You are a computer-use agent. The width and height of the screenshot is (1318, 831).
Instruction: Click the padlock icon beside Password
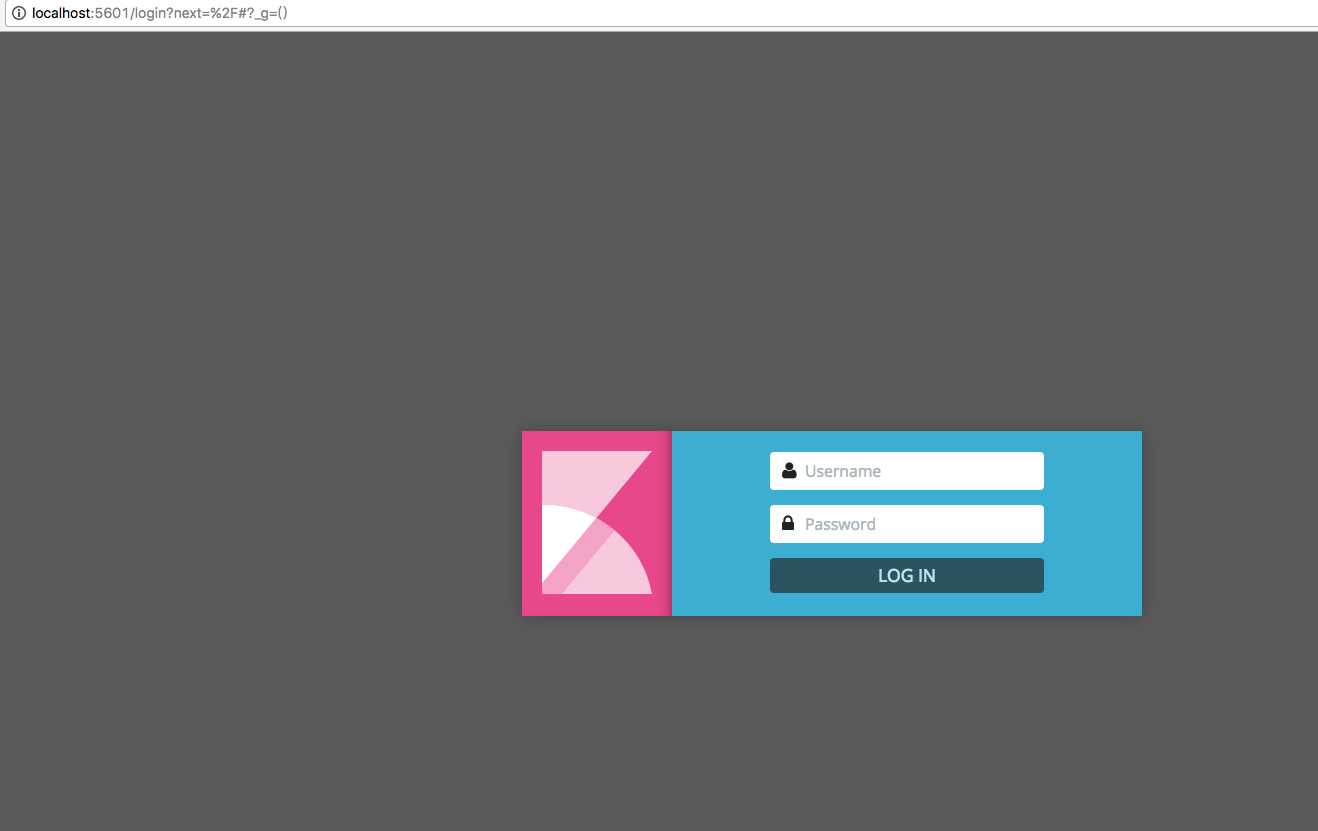(788, 523)
